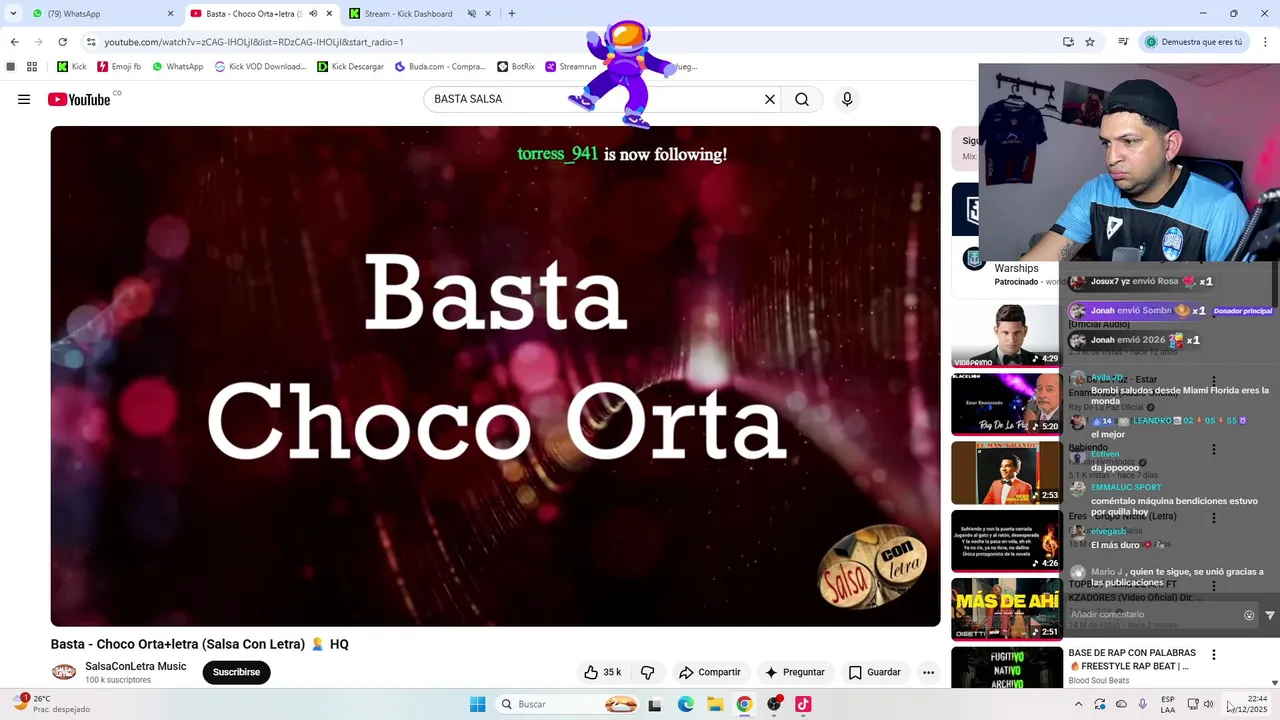Dislike the Basta Choco Orta video
The image size is (1280, 720).
tap(647, 672)
